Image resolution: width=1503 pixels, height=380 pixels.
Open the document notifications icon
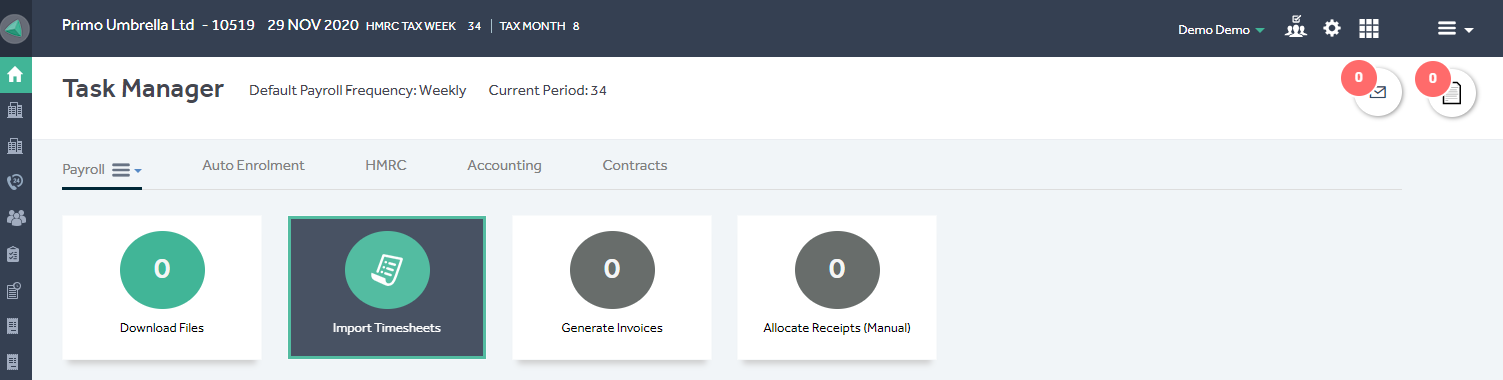click(1452, 93)
